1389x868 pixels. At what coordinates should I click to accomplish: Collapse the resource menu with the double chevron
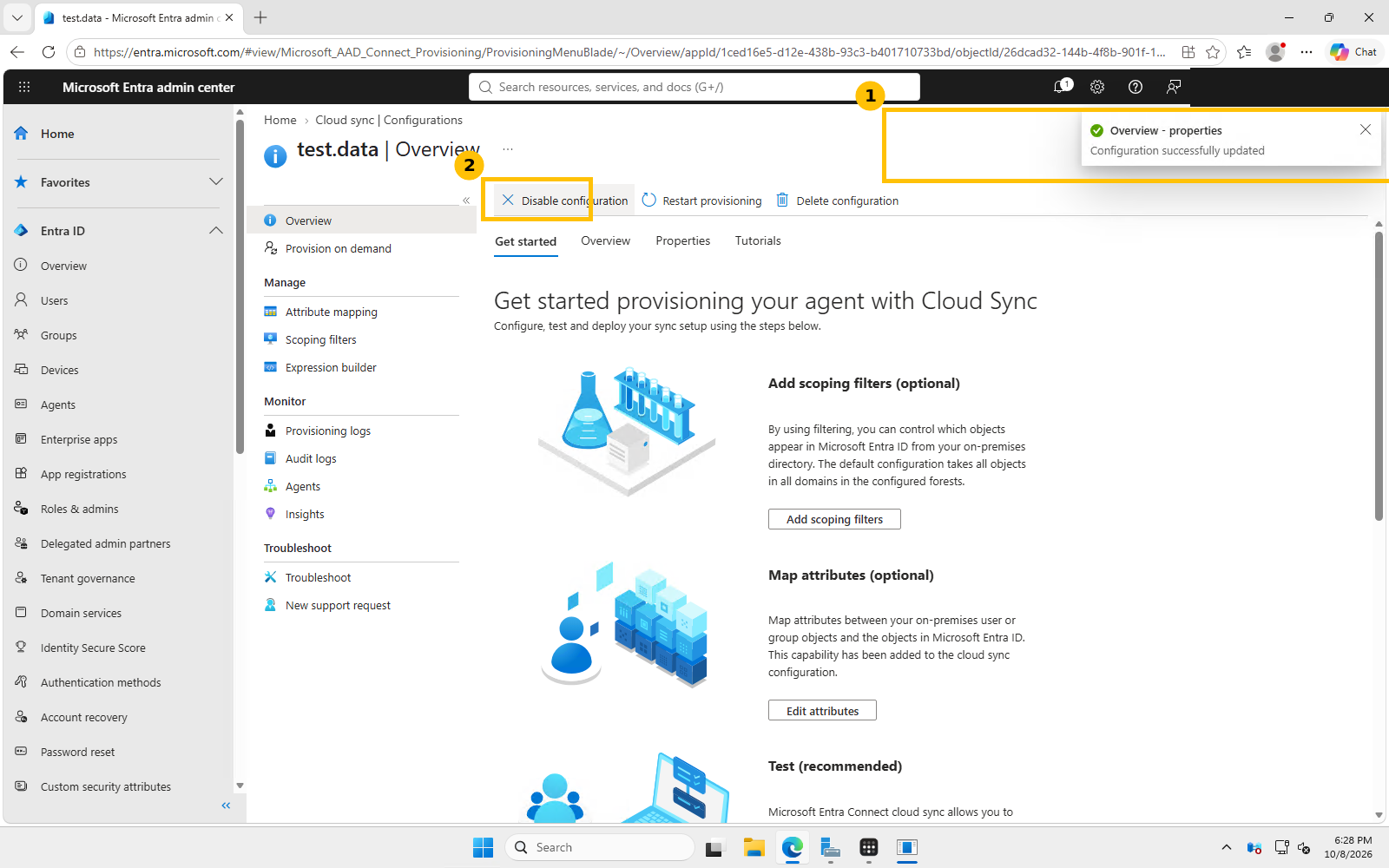tap(466, 201)
